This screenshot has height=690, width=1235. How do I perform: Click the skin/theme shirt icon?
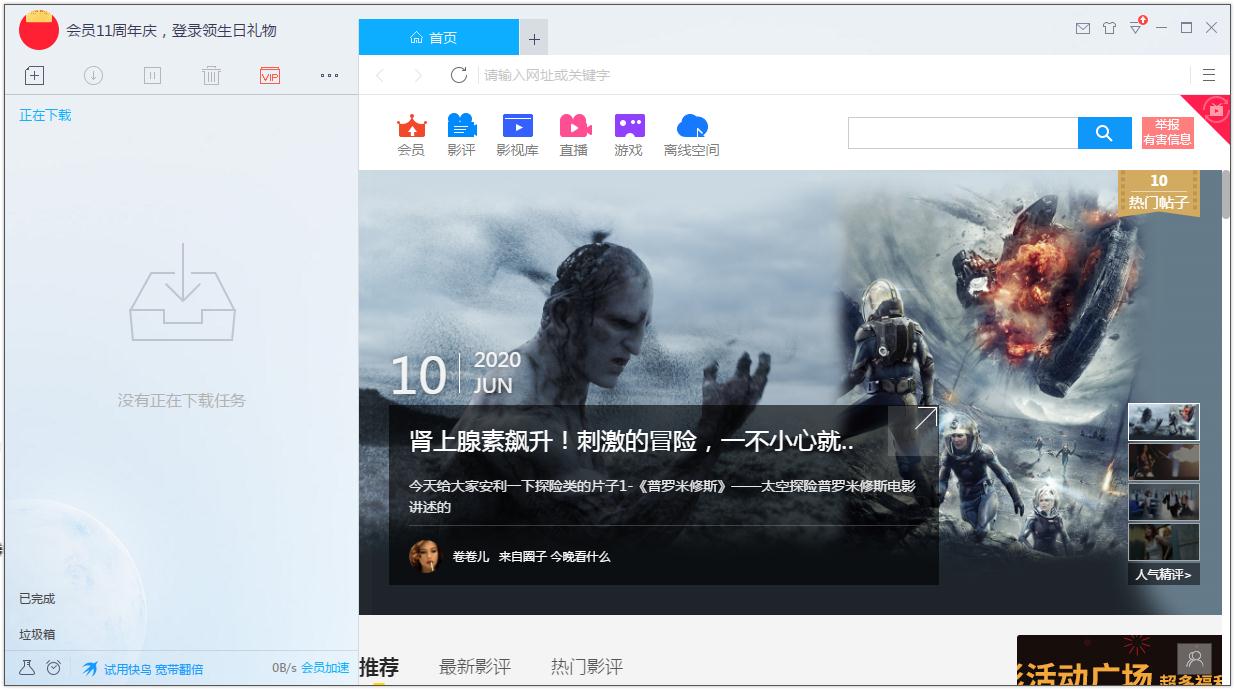pyautogui.click(x=1109, y=29)
